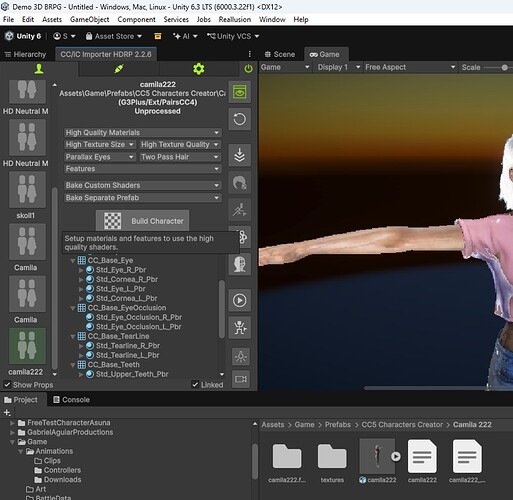The height and width of the screenshot is (500, 513).
Task: Select the green character person tab icon
Action: [x=39, y=69]
